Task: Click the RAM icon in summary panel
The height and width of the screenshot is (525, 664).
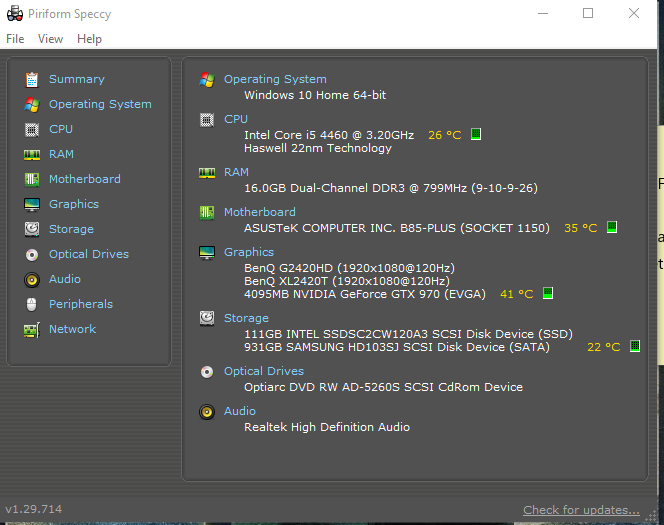Action: (x=207, y=173)
